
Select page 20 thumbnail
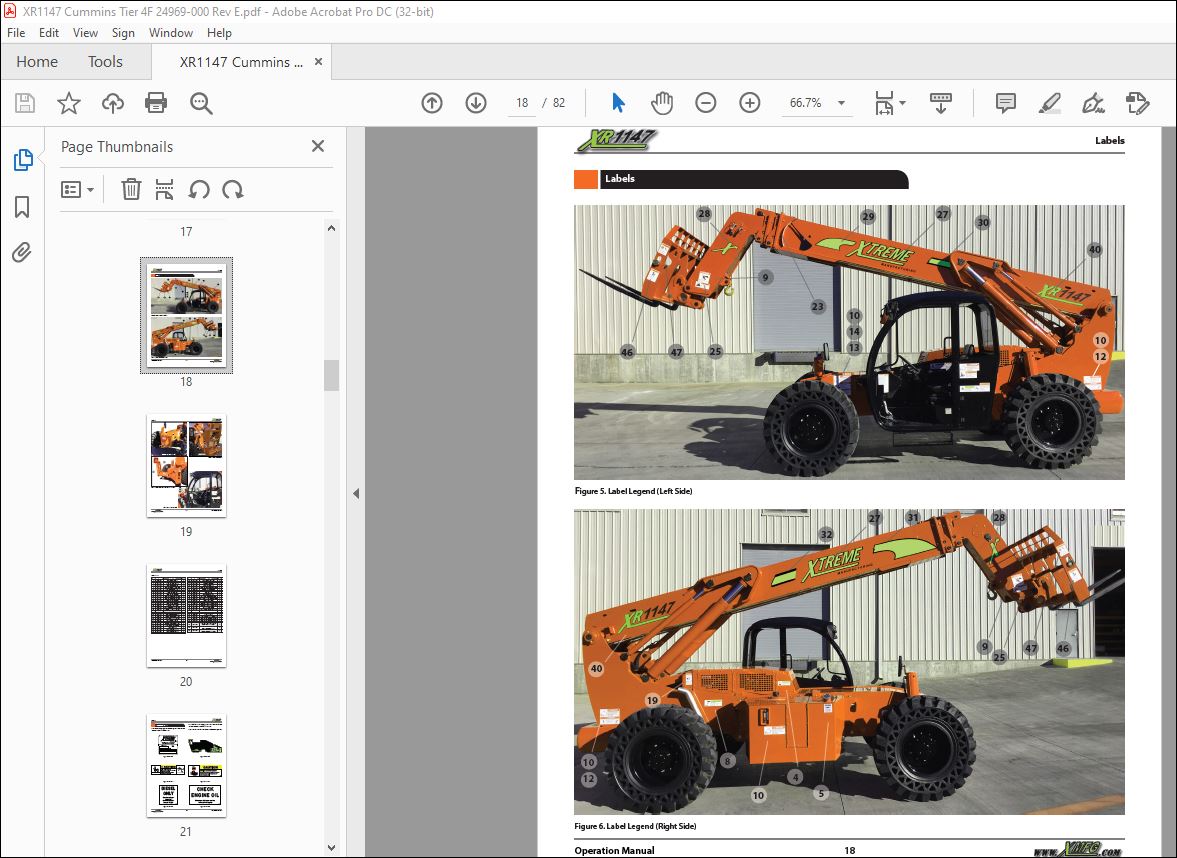pyautogui.click(x=186, y=616)
